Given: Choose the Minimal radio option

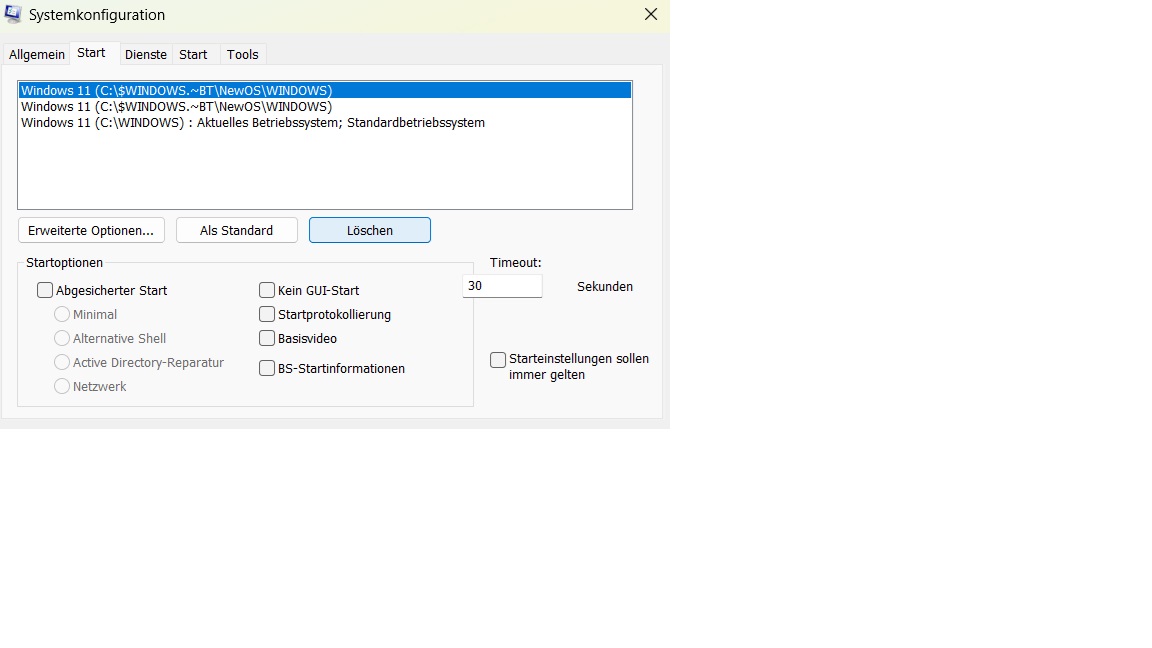Looking at the screenshot, I should [x=62, y=314].
